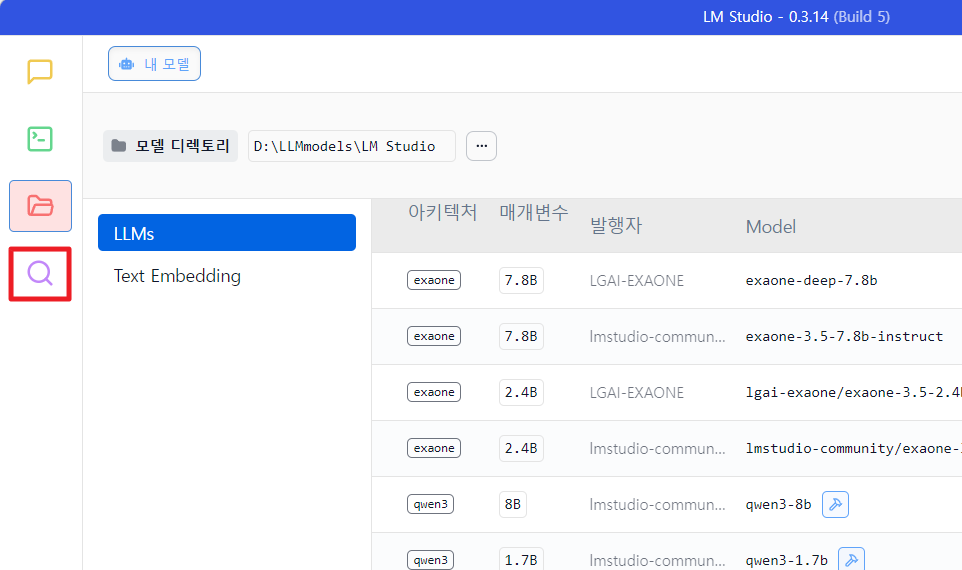Click the 8B parameter badge

coord(513,504)
